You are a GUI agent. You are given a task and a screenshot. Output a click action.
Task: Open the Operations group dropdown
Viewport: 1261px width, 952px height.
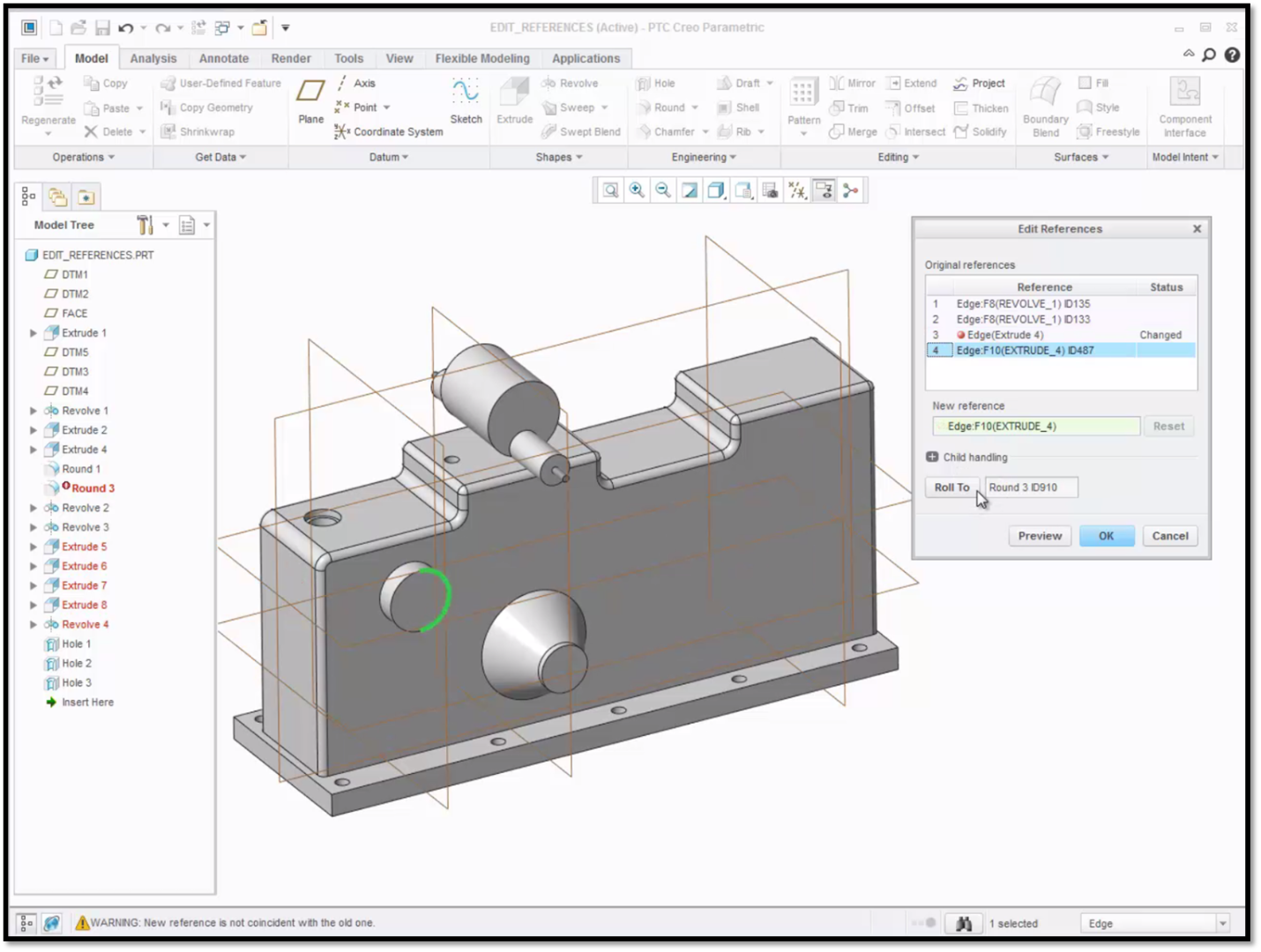[84, 157]
